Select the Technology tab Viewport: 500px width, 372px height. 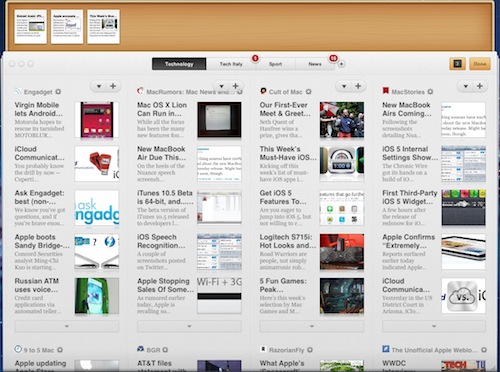[x=179, y=64]
